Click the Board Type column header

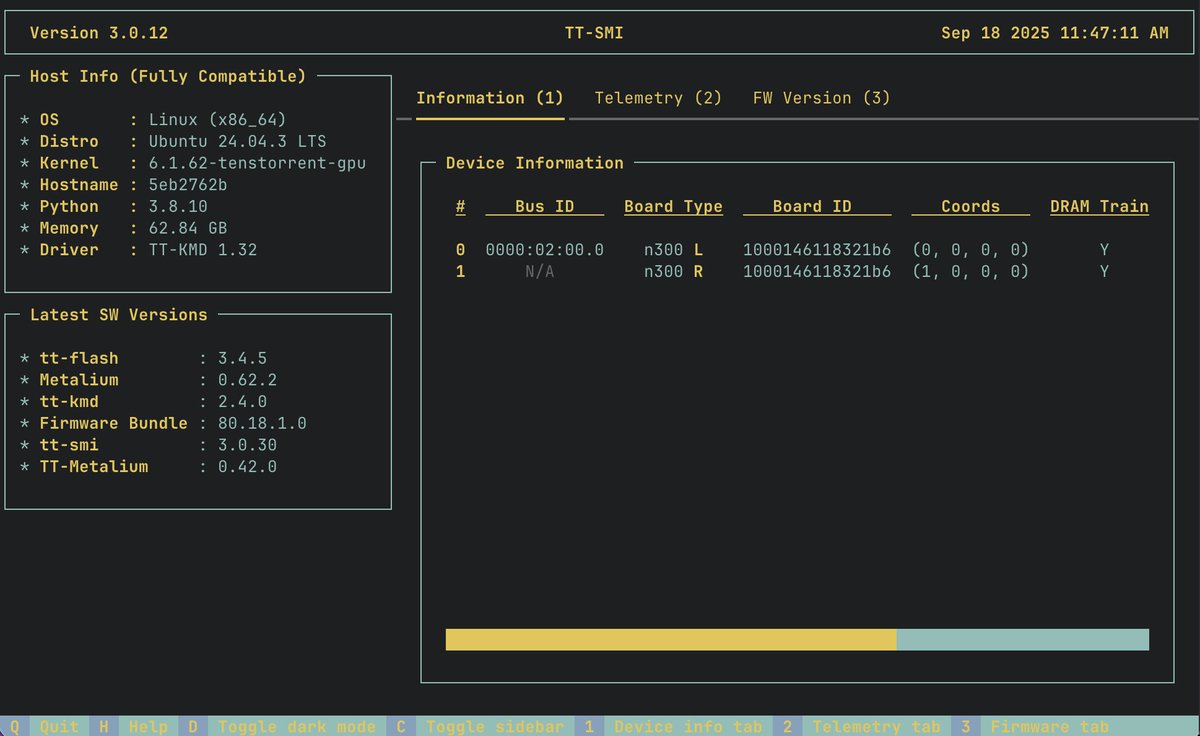pos(673,206)
